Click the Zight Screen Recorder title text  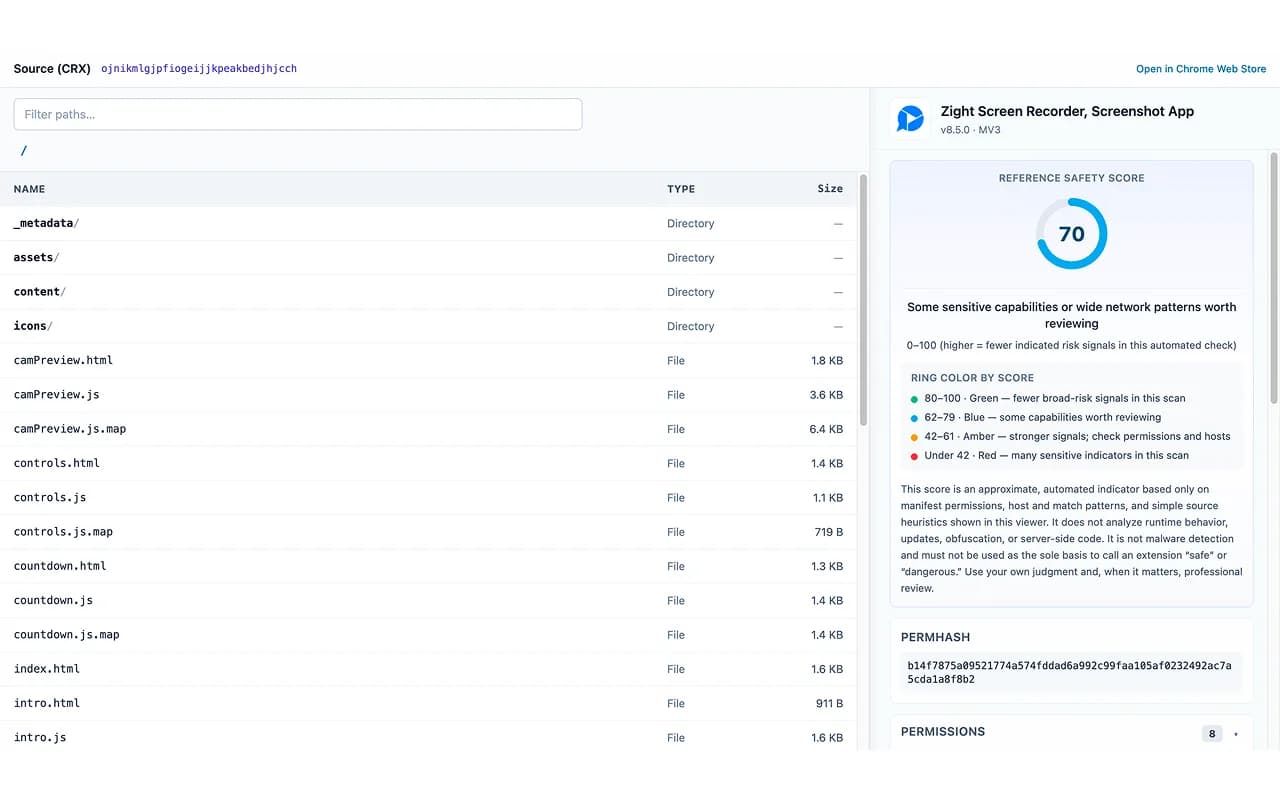point(1067,112)
